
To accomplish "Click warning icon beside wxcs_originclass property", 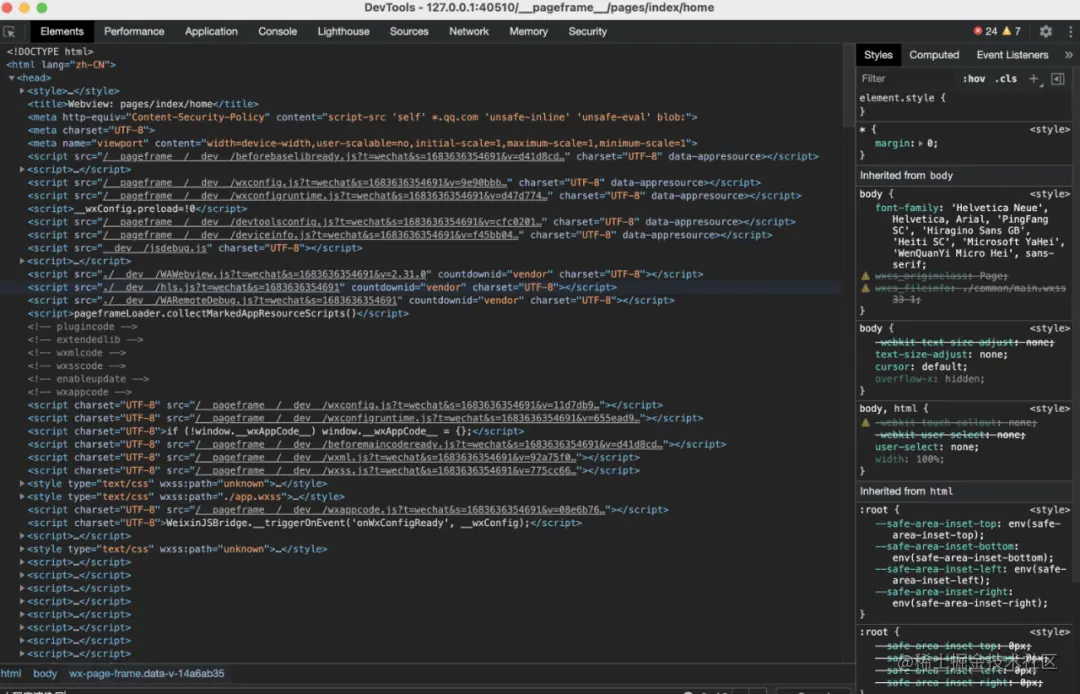I will (x=865, y=276).
